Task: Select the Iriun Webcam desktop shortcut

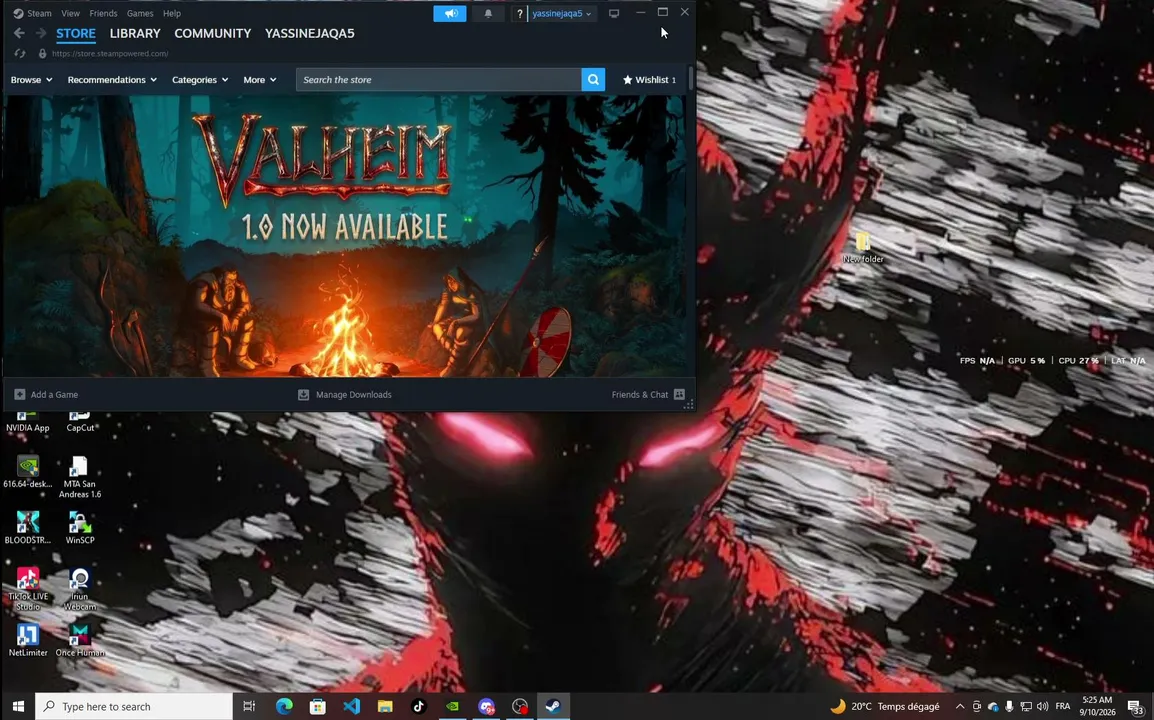Action: coord(79,589)
